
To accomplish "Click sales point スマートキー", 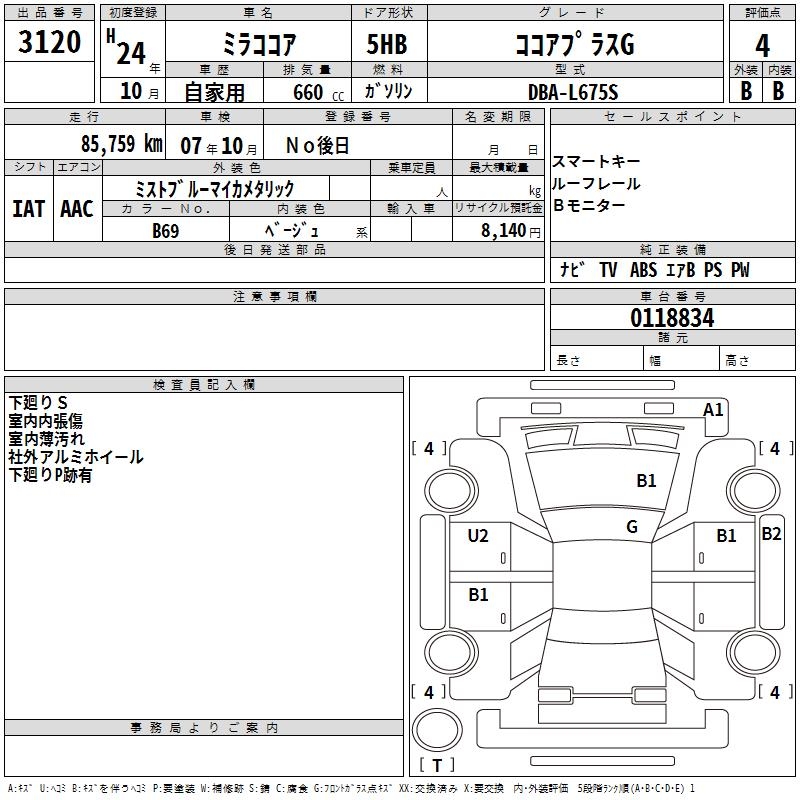I will (596, 161).
